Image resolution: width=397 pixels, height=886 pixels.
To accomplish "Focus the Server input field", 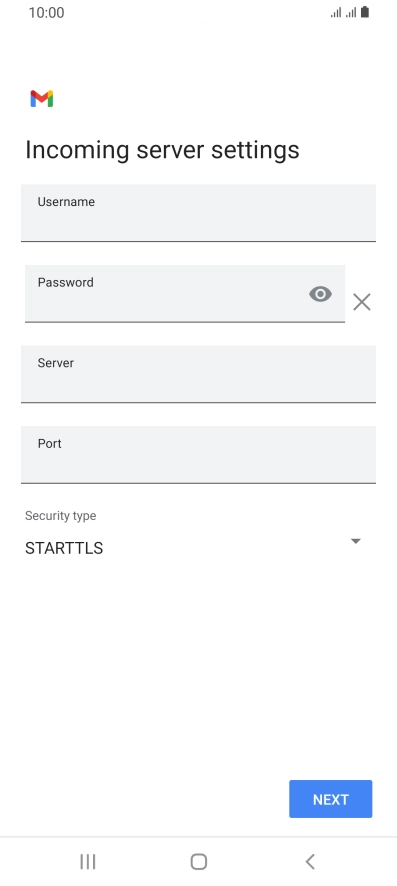I will point(198,374).
